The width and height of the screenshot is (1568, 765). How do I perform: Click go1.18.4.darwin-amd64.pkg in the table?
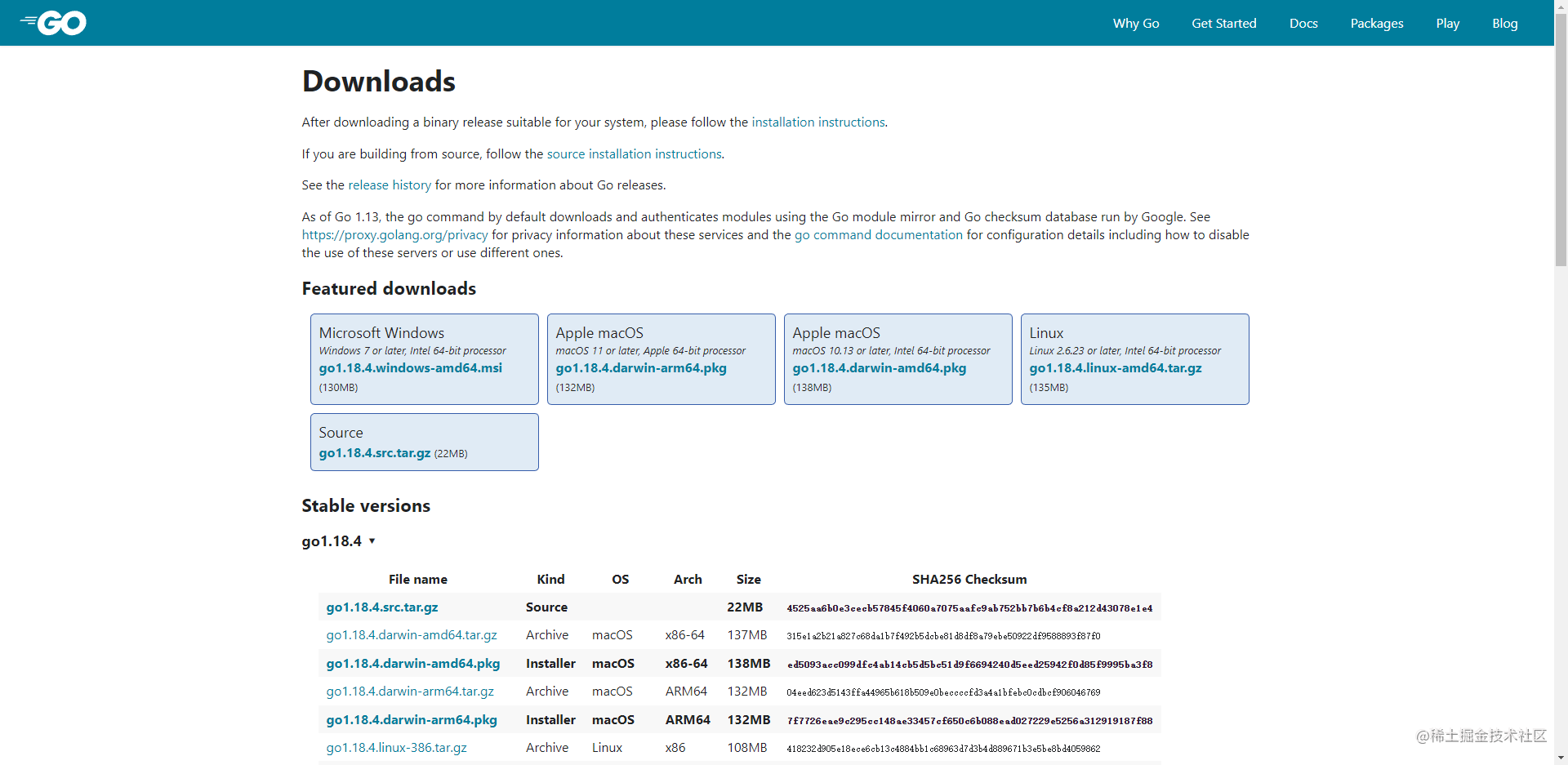coord(413,664)
